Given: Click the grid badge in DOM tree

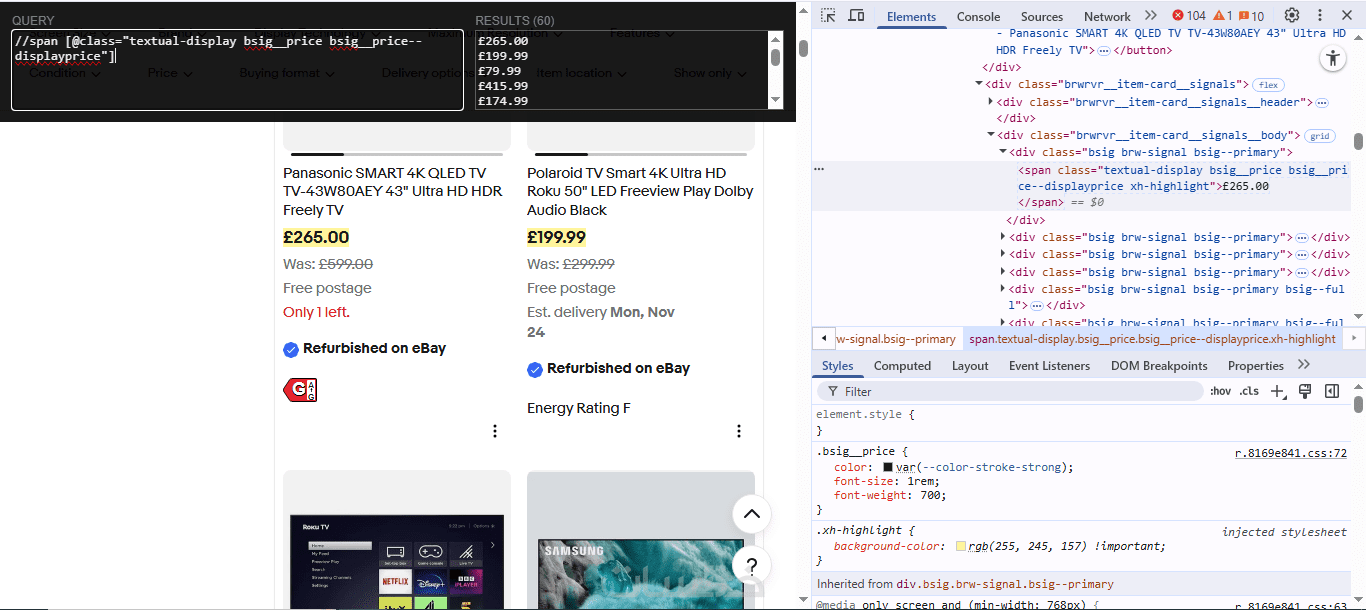Looking at the screenshot, I should point(1320,136).
